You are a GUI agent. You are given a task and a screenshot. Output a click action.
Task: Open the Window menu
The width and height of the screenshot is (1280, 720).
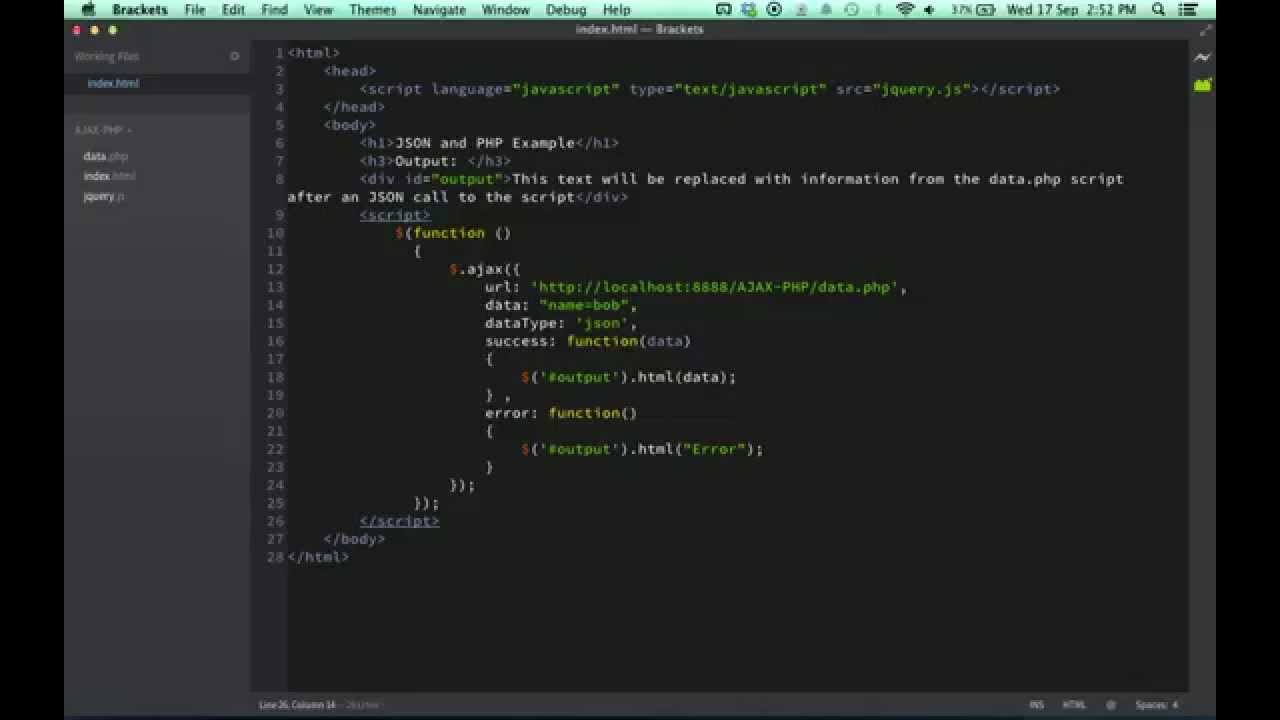(x=506, y=10)
